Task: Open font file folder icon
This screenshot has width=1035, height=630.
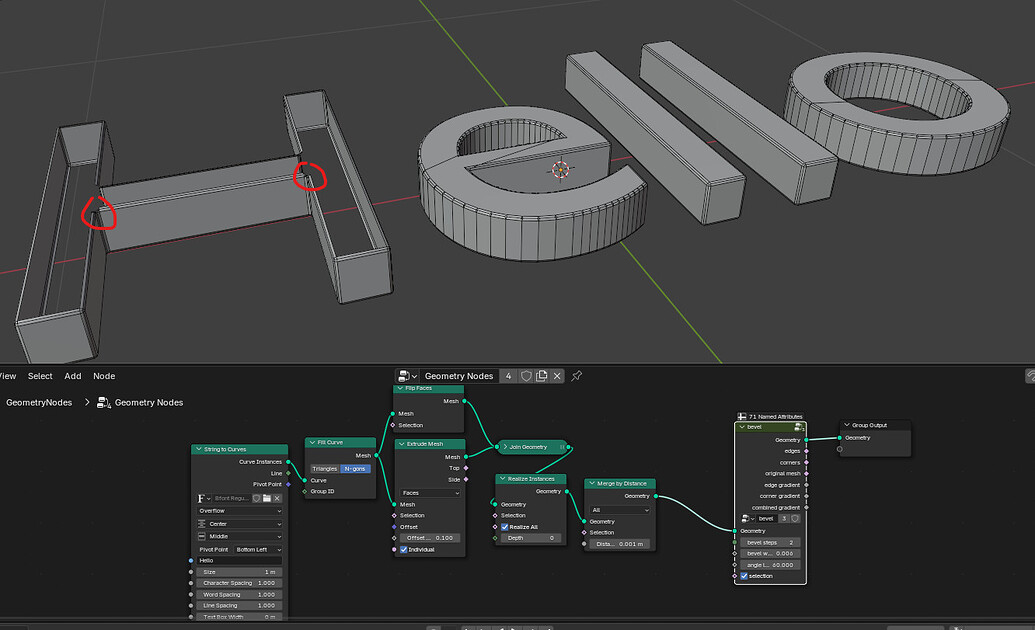Action: (x=267, y=499)
